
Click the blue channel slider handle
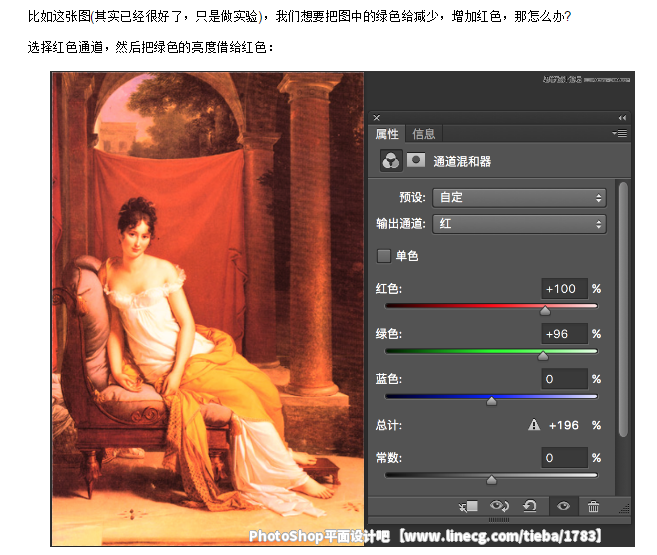pyautogui.click(x=491, y=401)
